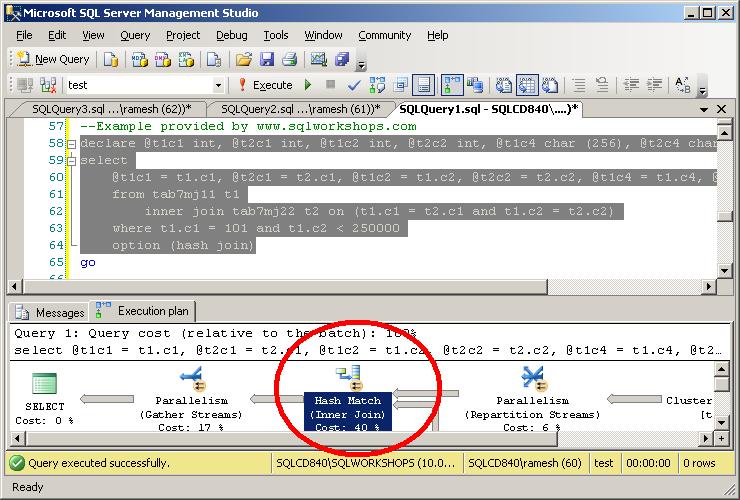740x500 pixels.
Task: Click the Cancel Executing Query stop icon
Action: click(330, 85)
